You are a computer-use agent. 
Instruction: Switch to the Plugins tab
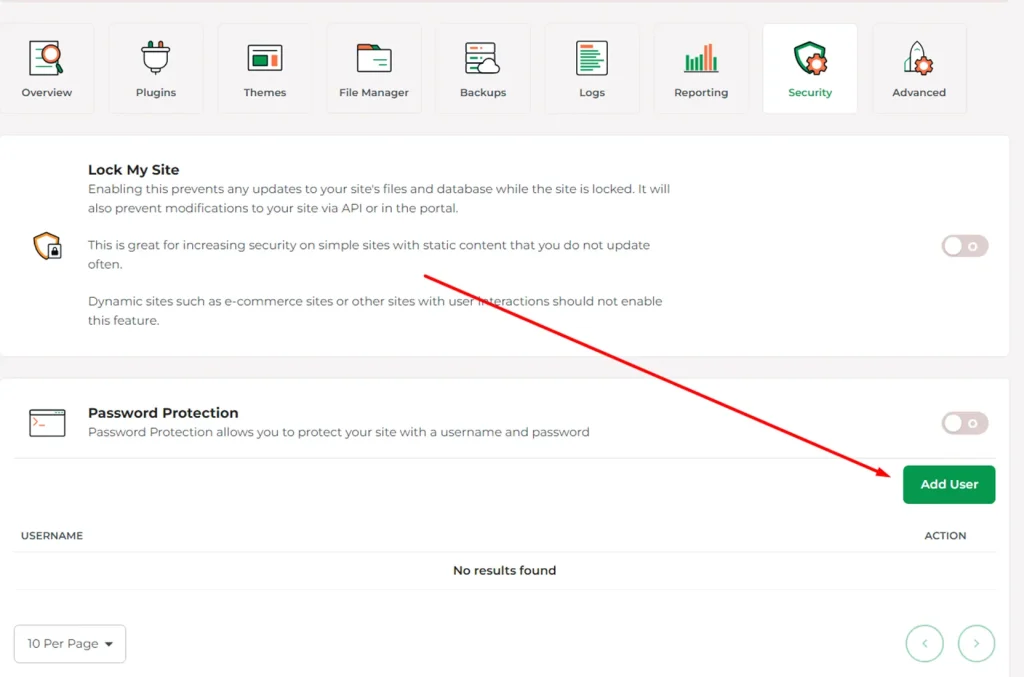coord(155,69)
